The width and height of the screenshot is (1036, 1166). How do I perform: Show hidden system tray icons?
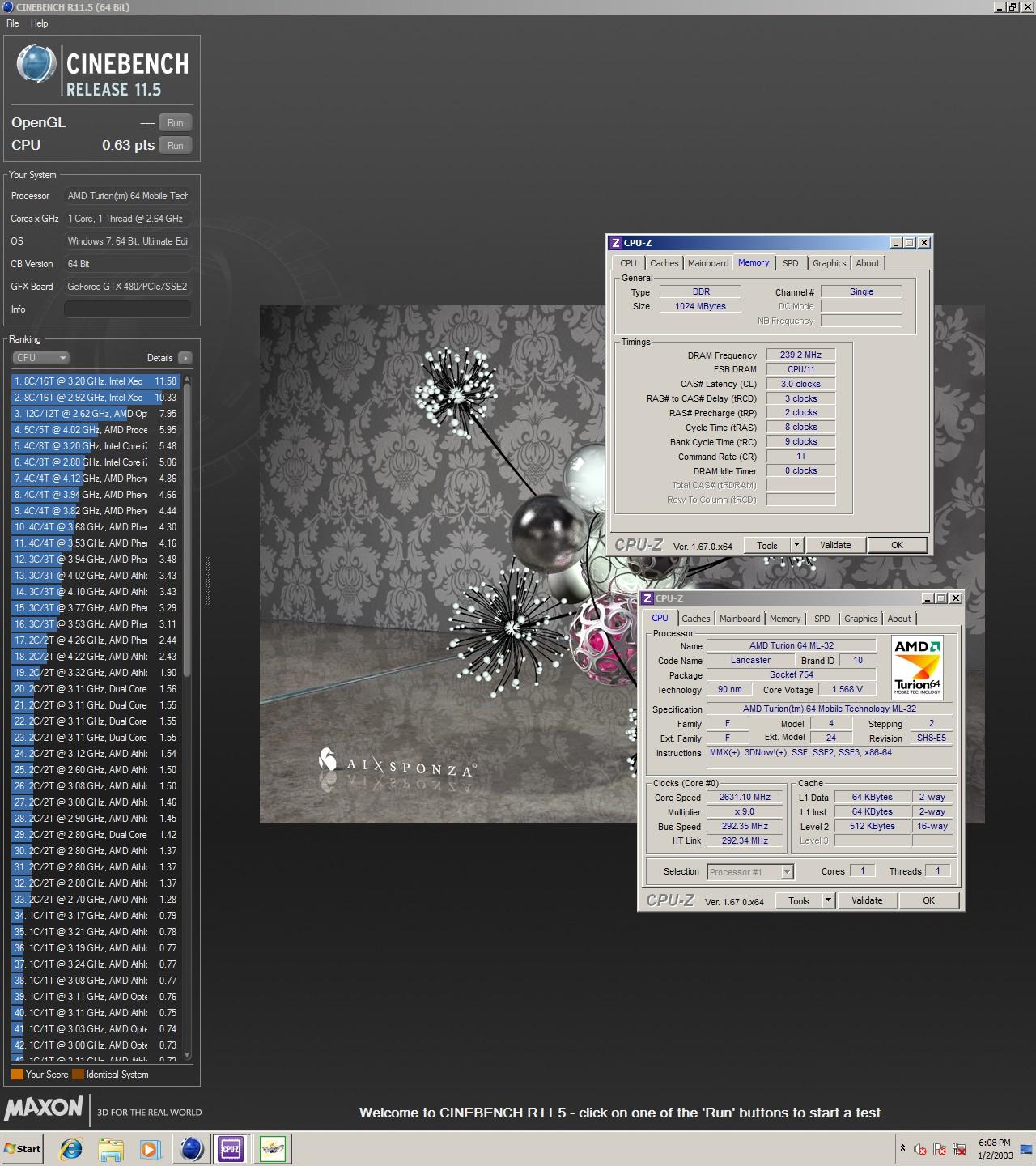(x=902, y=1148)
